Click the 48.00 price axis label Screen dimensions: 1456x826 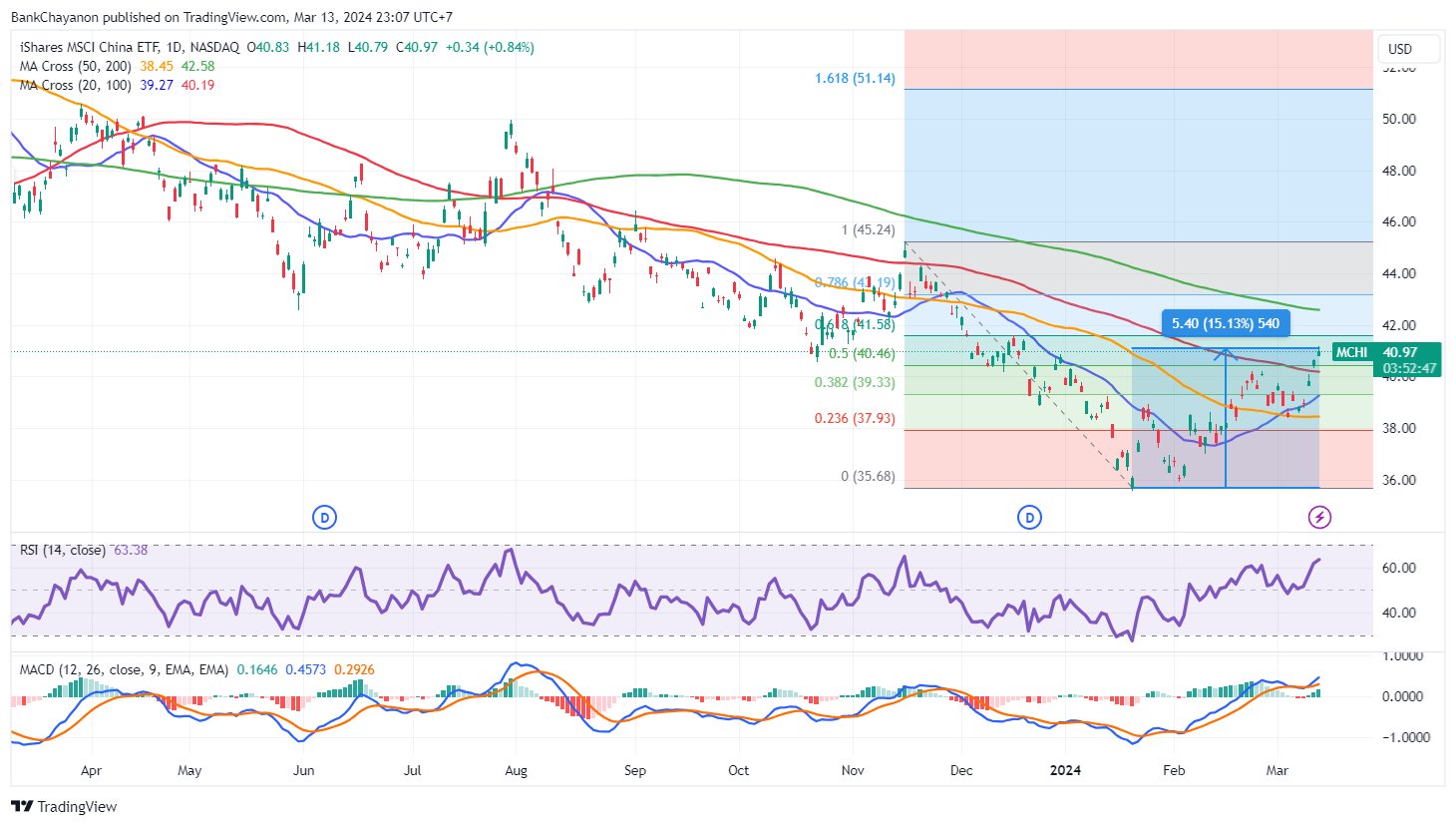1399,171
